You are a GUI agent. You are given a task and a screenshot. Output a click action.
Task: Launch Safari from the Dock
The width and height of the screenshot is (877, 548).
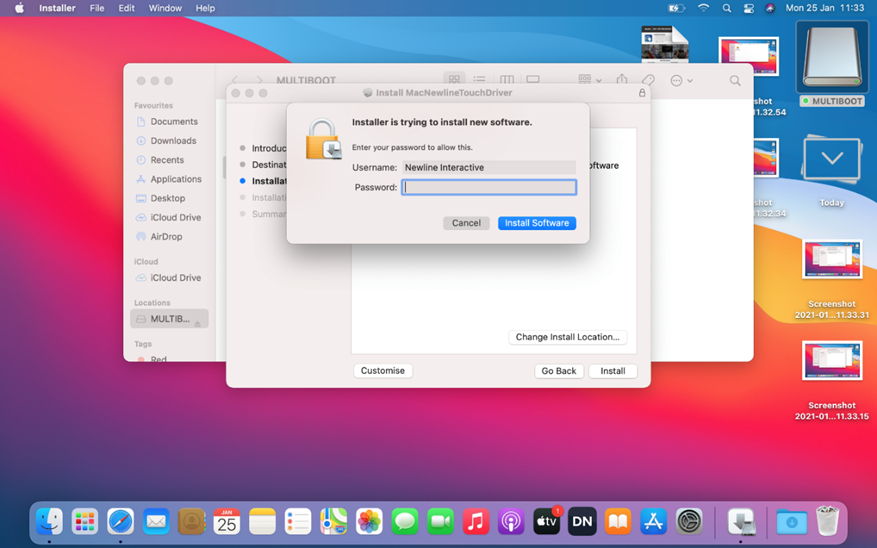[120, 521]
